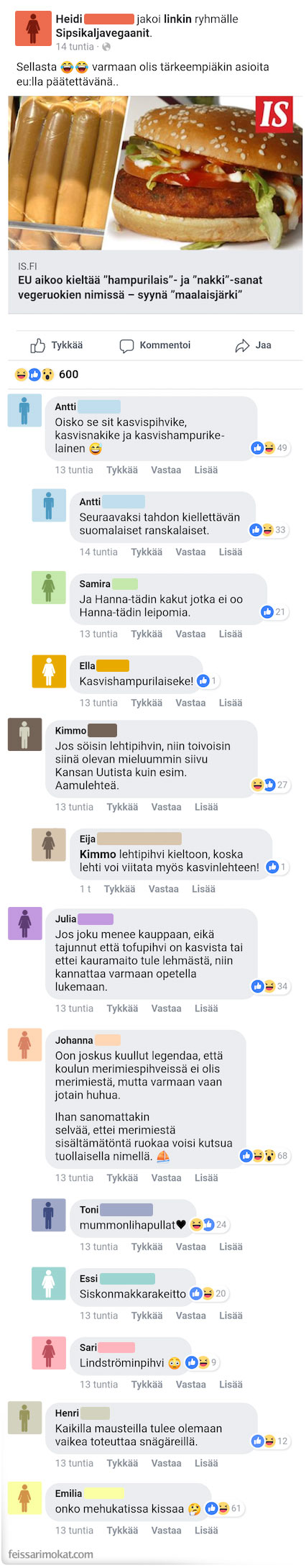Viewport: 306px width, 1568px height.
Task: Click Johanna's orange profile avatar
Action: pos(24,1044)
